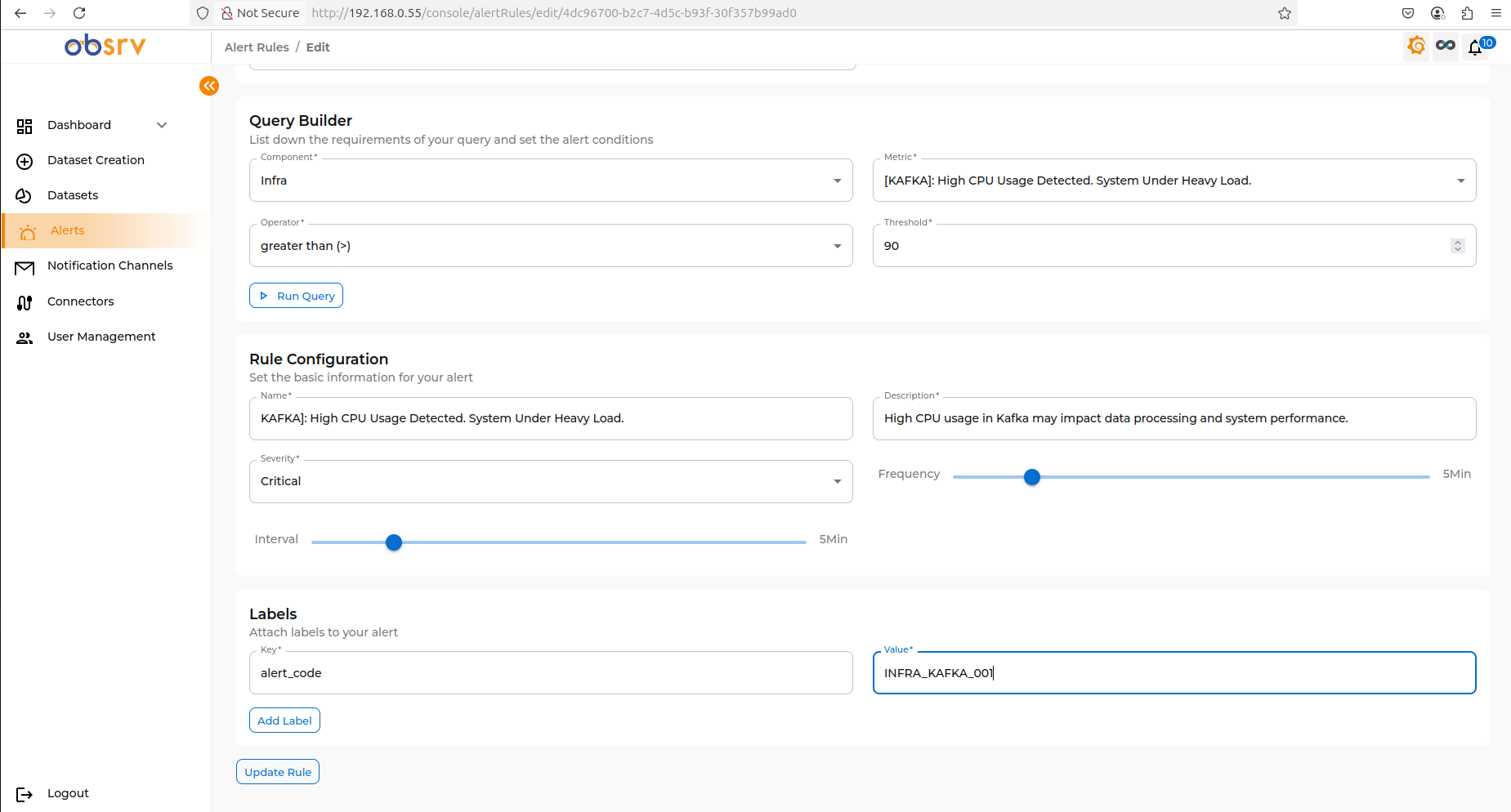Click the rule Name input field
The width and height of the screenshot is (1511, 812).
(x=551, y=418)
